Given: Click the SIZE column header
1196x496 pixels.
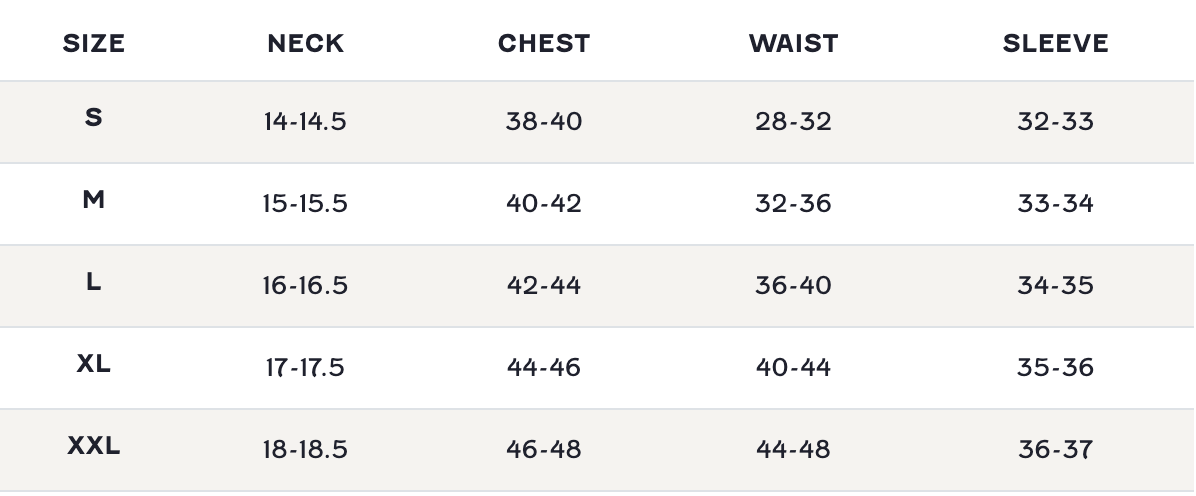Looking at the screenshot, I should [x=94, y=44].
